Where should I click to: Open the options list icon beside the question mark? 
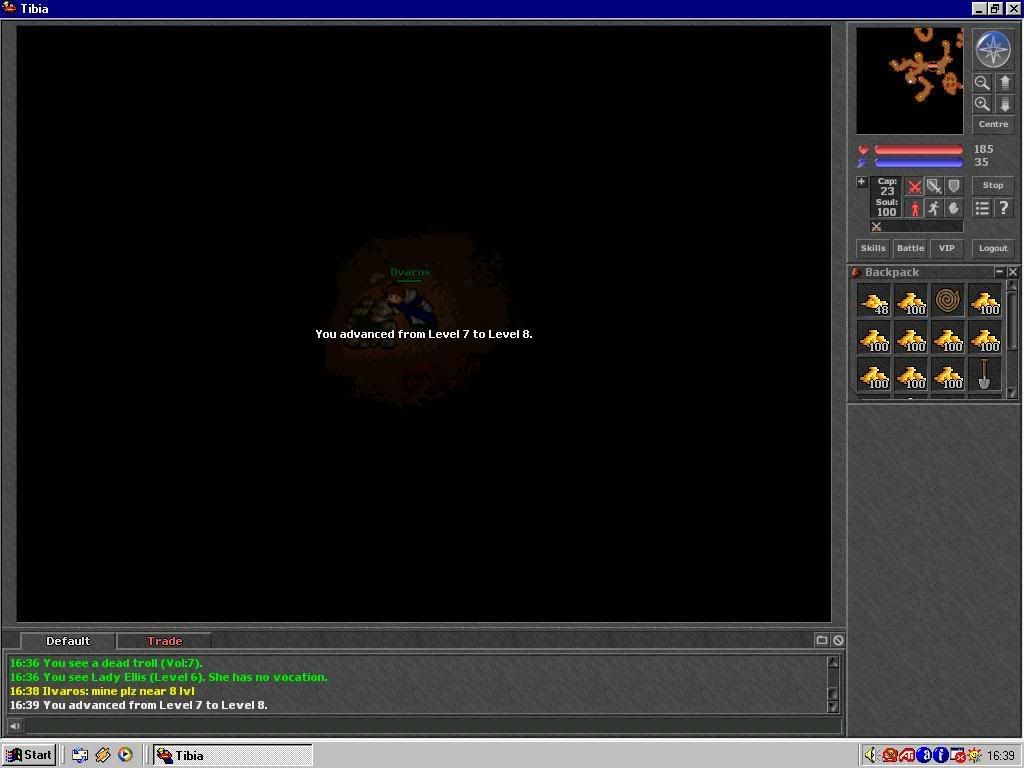[982, 208]
